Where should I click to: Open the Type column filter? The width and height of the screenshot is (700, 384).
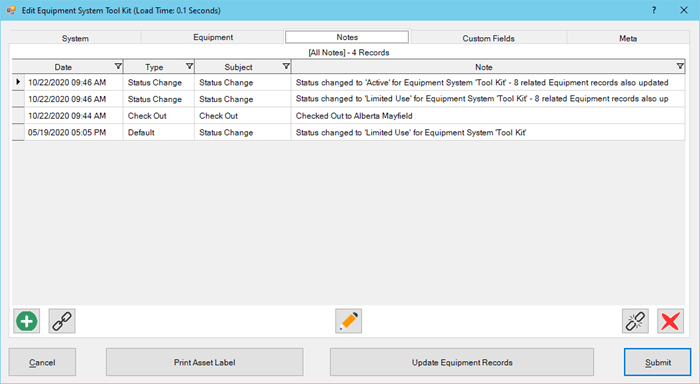189,67
